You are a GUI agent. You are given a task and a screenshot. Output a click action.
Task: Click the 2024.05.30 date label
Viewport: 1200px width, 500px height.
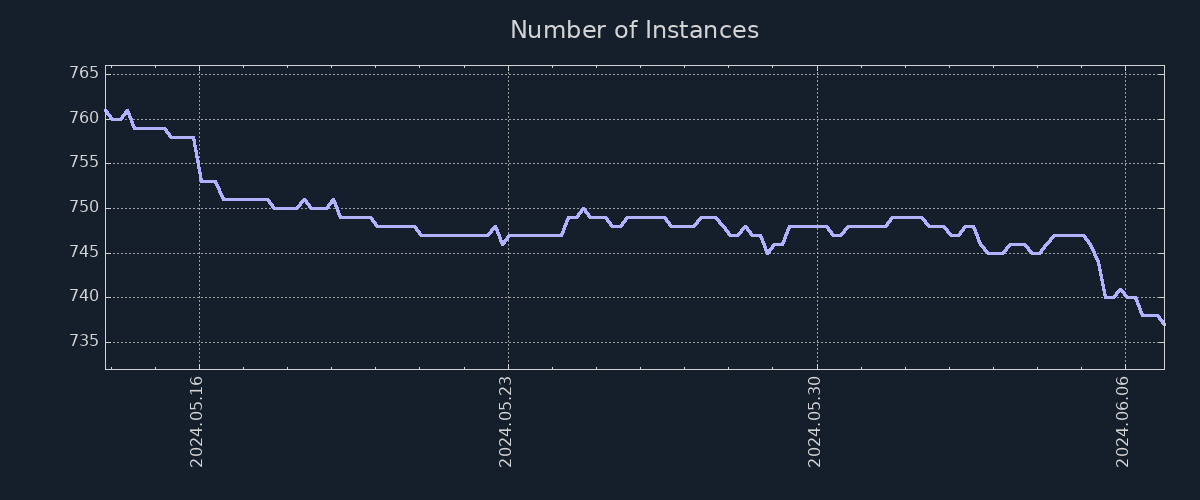pos(815,421)
